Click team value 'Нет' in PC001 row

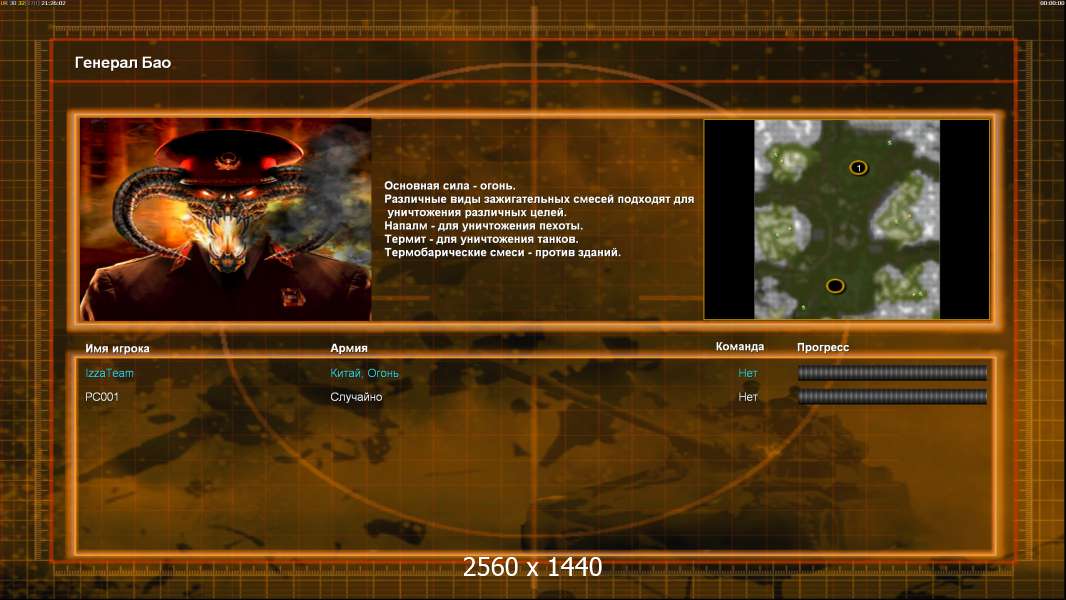tap(748, 397)
